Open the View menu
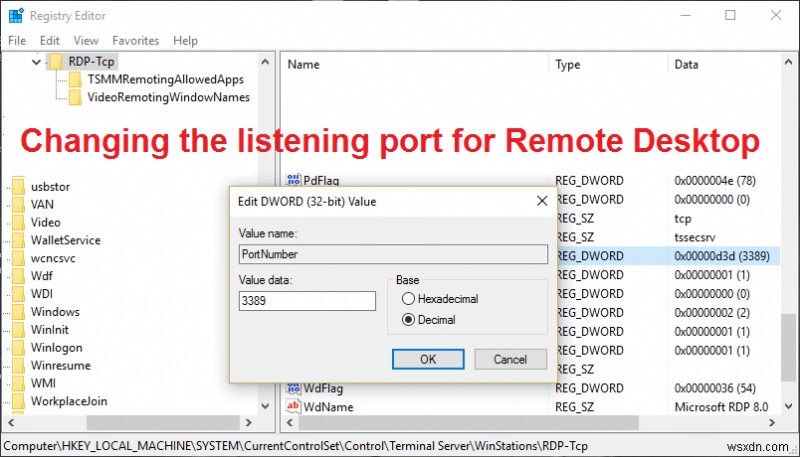The image size is (800, 457). coord(86,41)
